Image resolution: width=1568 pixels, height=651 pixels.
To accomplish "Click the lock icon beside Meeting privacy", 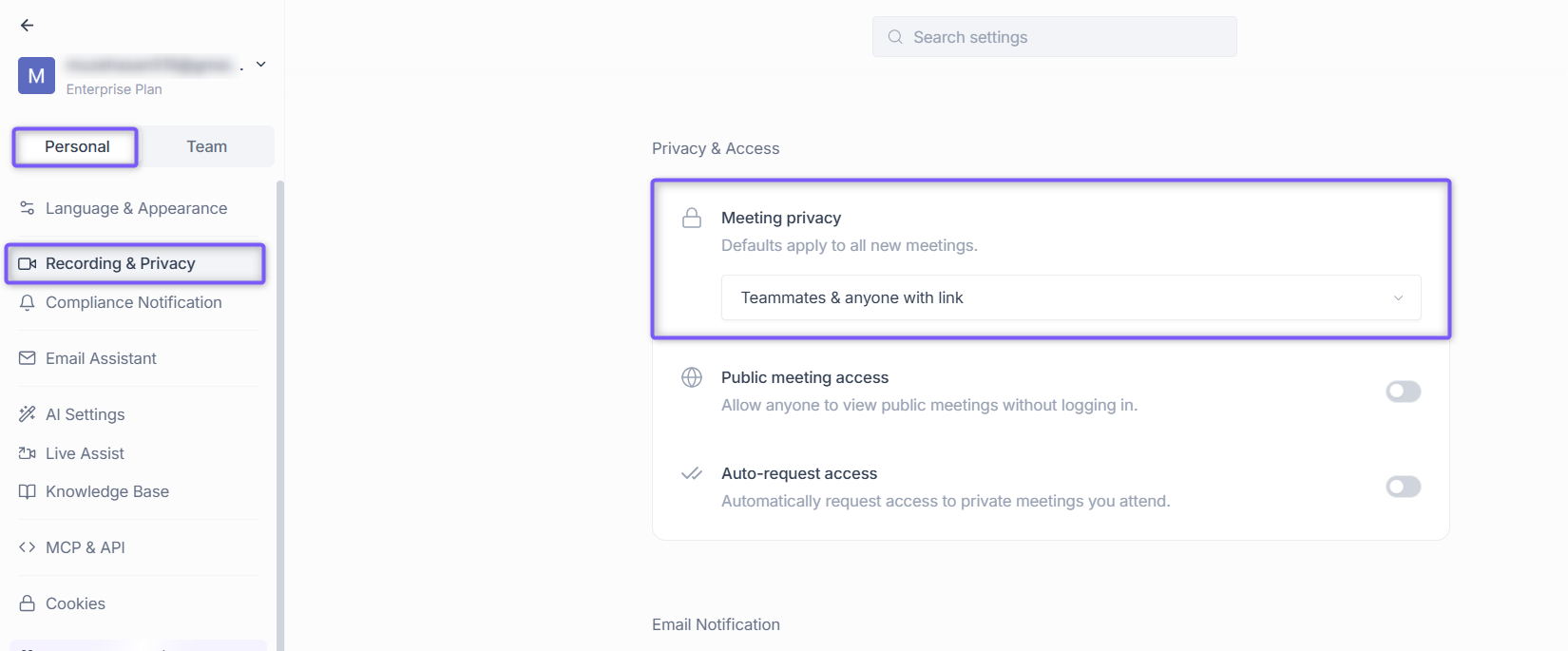I will [x=692, y=218].
